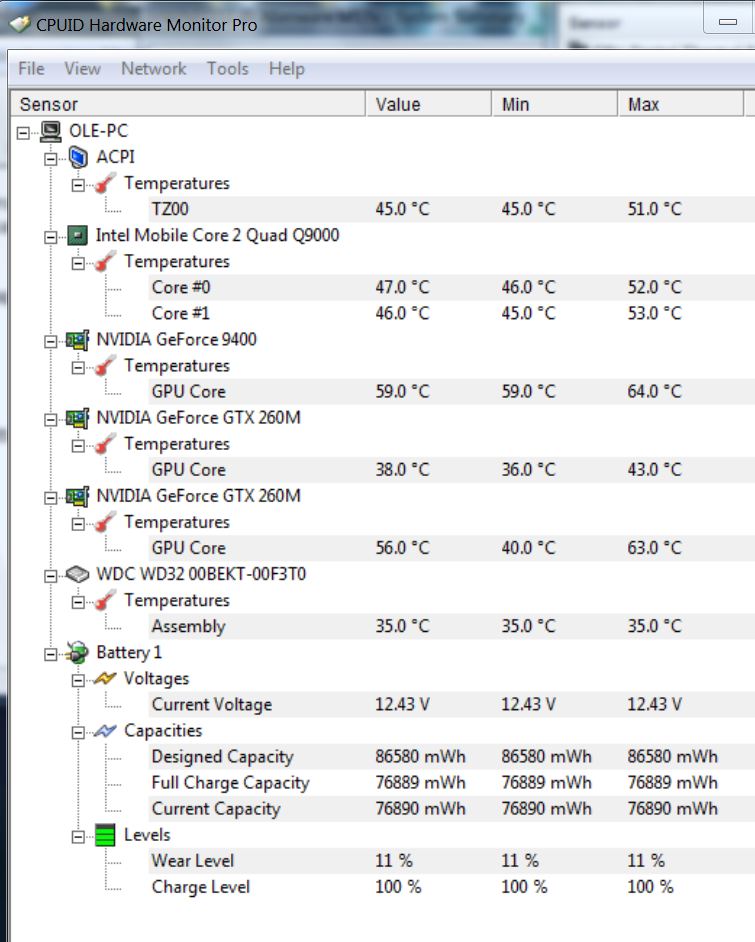Viewport: 755px width, 942px height.
Task: Open the Help menu
Action: pos(287,68)
